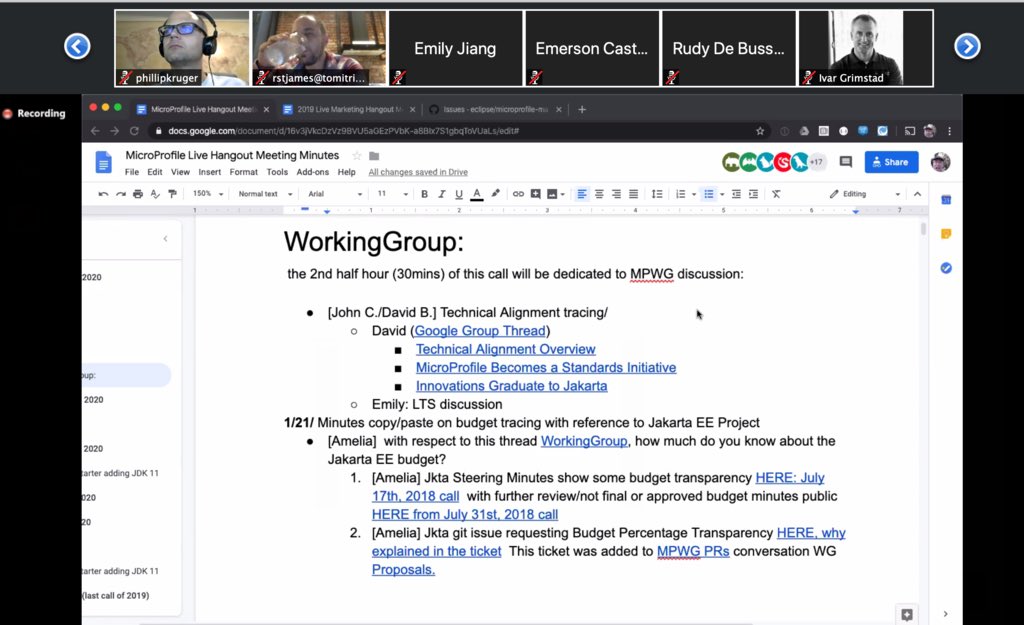The image size is (1024, 625).
Task: Click the move to folder icon
Action: [x=374, y=155]
